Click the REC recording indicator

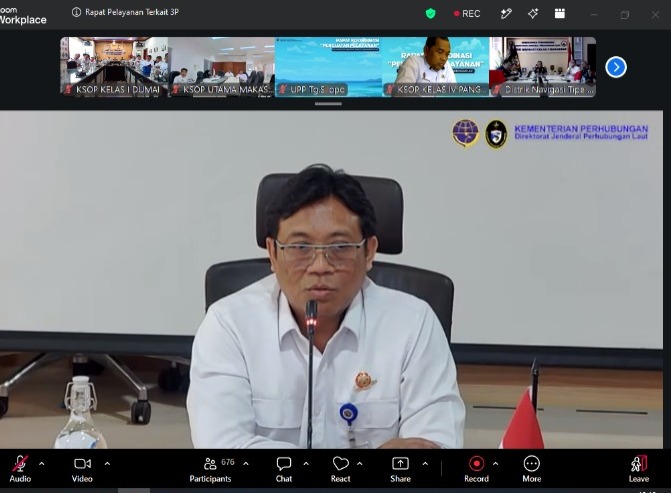pos(467,14)
